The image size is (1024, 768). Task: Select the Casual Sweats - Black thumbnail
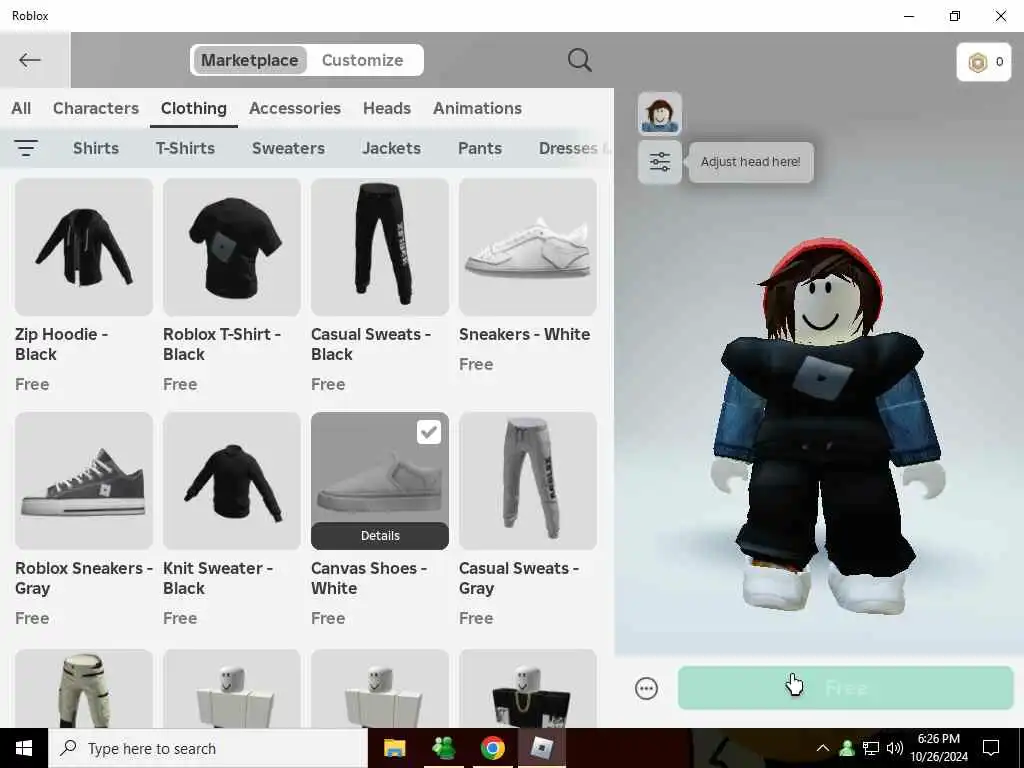coord(380,247)
